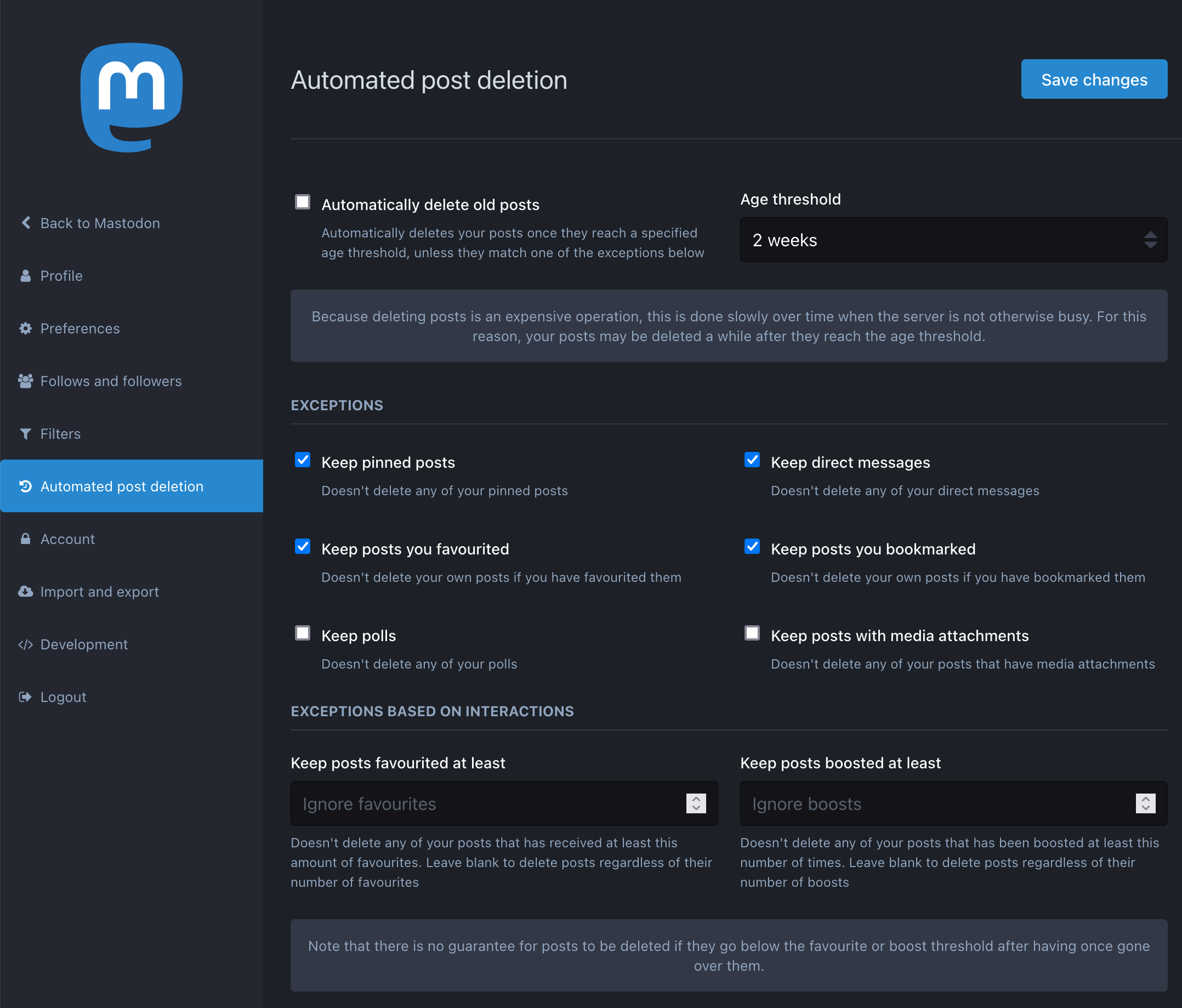Image resolution: width=1182 pixels, height=1008 pixels.
Task: Uncheck Keep pinned posts
Action: [x=302, y=460]
